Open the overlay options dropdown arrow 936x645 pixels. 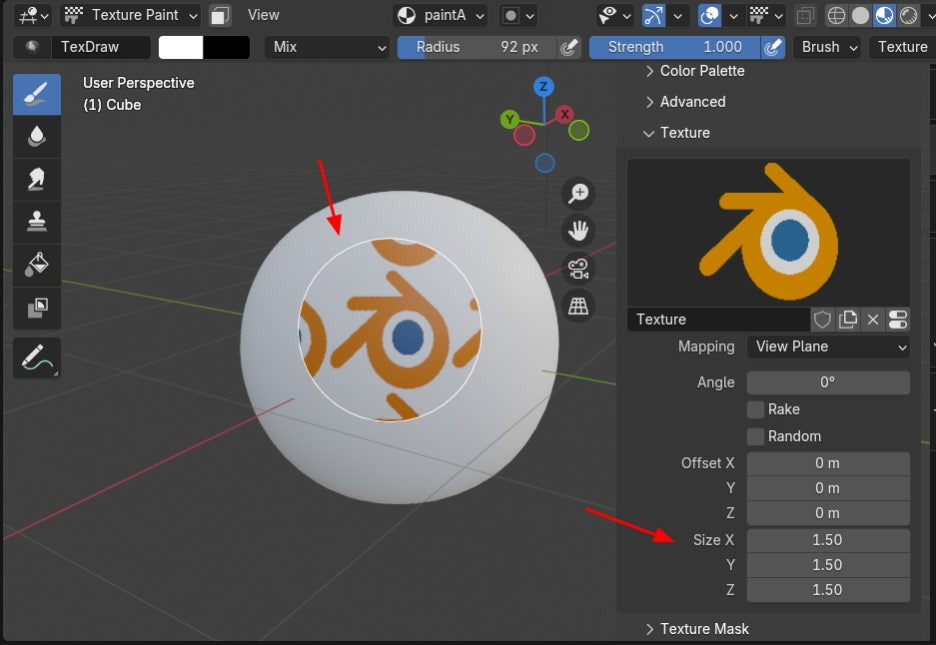pyautogui.click(x=734, y=16)
